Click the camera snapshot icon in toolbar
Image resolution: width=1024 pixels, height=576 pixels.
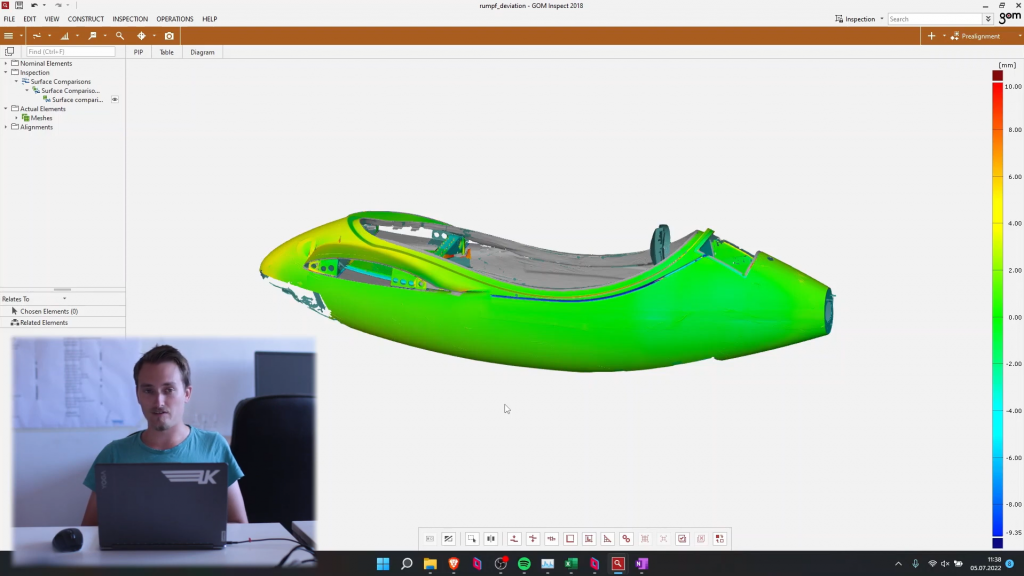(x=169, y=36)
